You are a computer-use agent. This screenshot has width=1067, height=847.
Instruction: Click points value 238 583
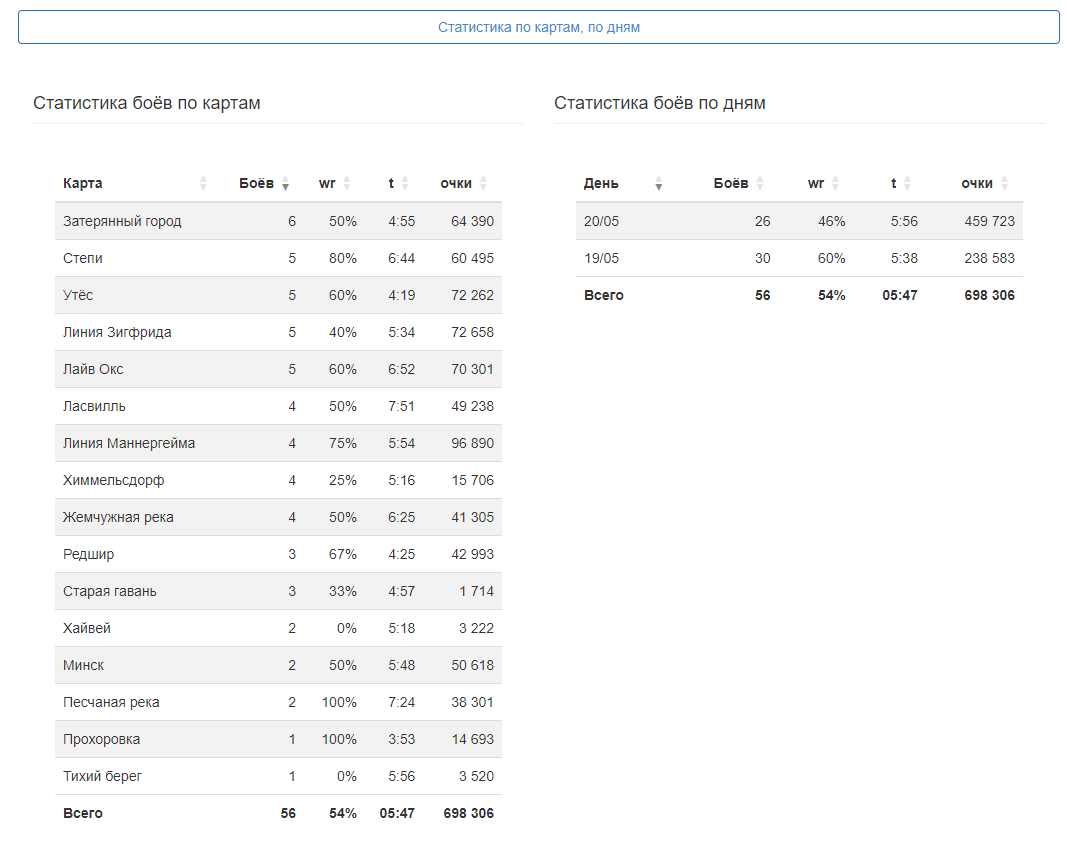989,259
